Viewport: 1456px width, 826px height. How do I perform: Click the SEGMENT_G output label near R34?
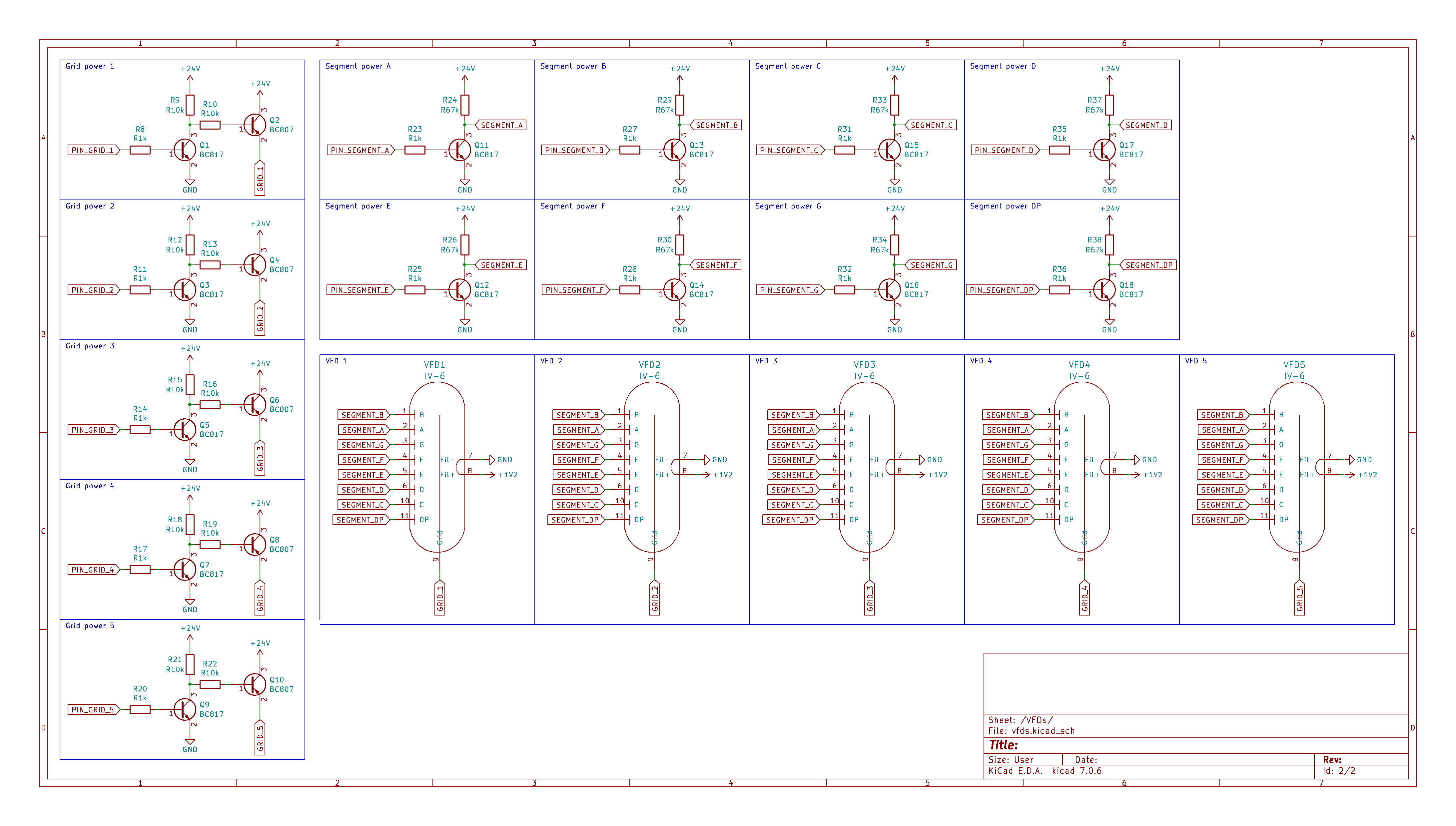(931, 265)
